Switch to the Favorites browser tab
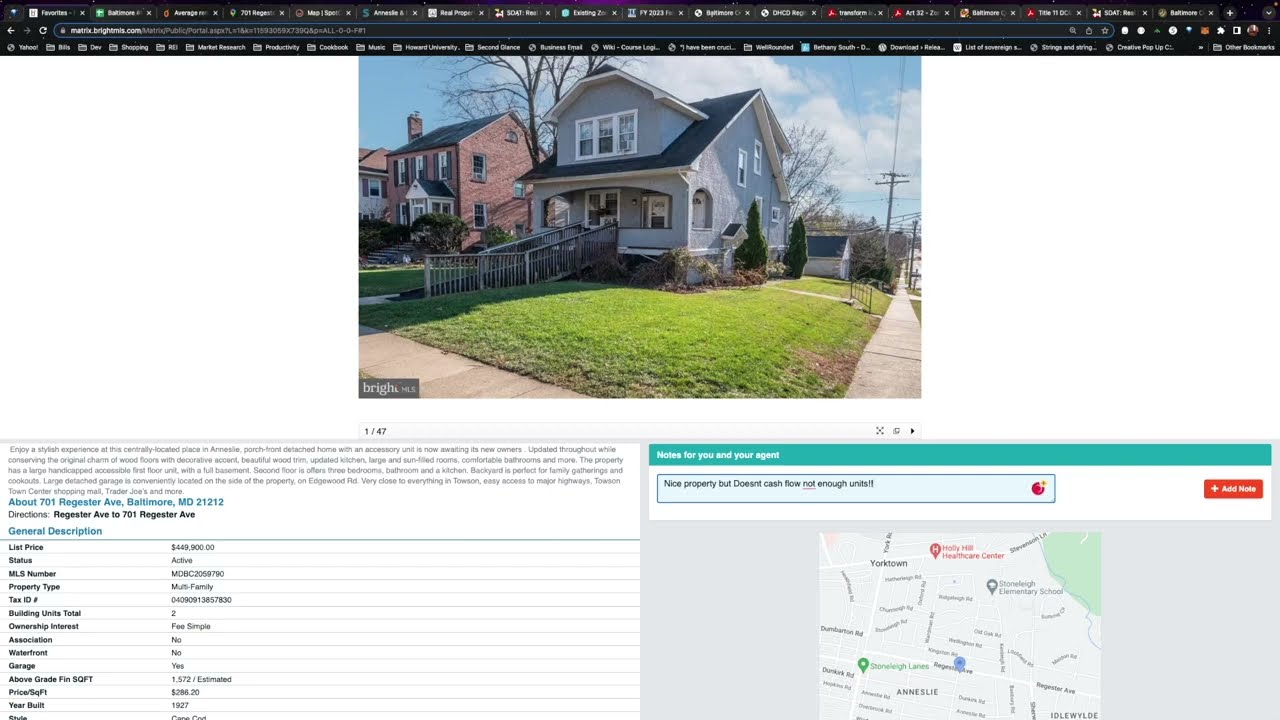Screen dimensions: 1280x720 tap(55, 13)
